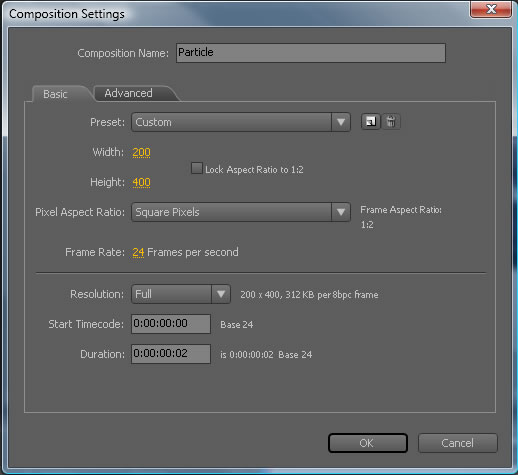Click the Height value 400
Image resolution: width=518 pixels, height=475 pixels.
(x=141, y=182)
